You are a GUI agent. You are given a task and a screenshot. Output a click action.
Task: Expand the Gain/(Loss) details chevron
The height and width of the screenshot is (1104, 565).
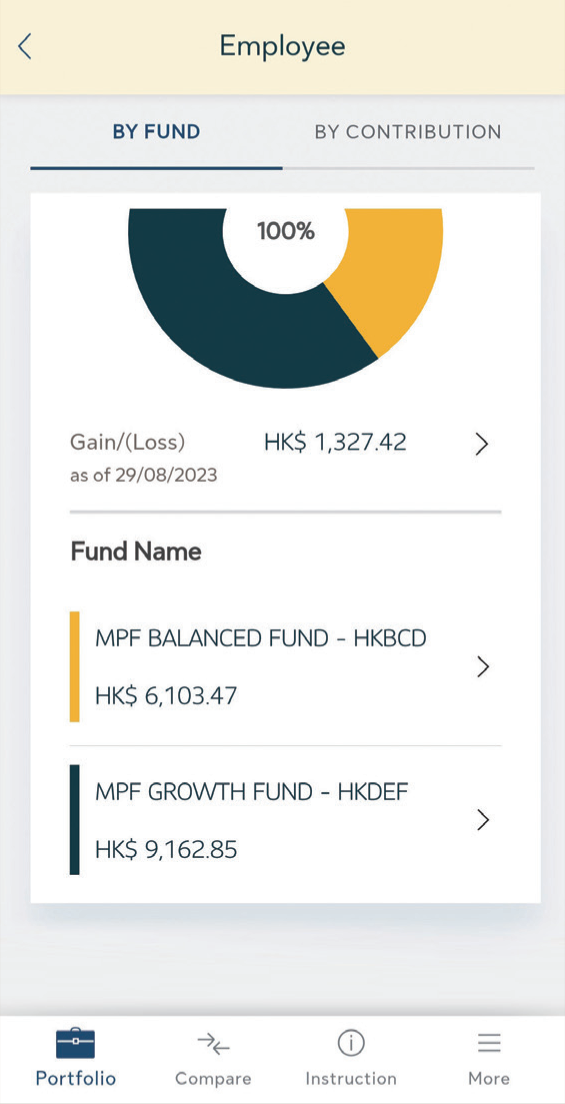coord(482,444)
